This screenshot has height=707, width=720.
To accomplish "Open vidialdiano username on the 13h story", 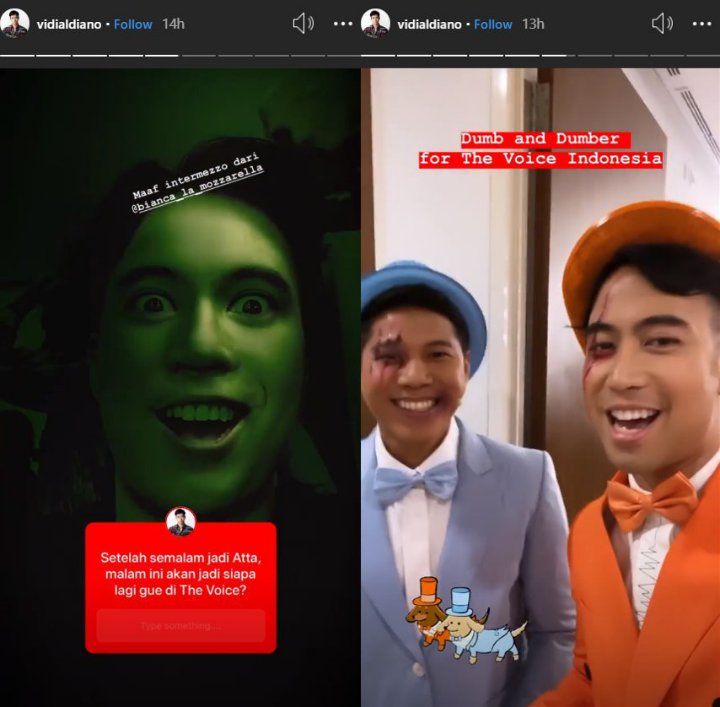I will (x=429, y=24).
